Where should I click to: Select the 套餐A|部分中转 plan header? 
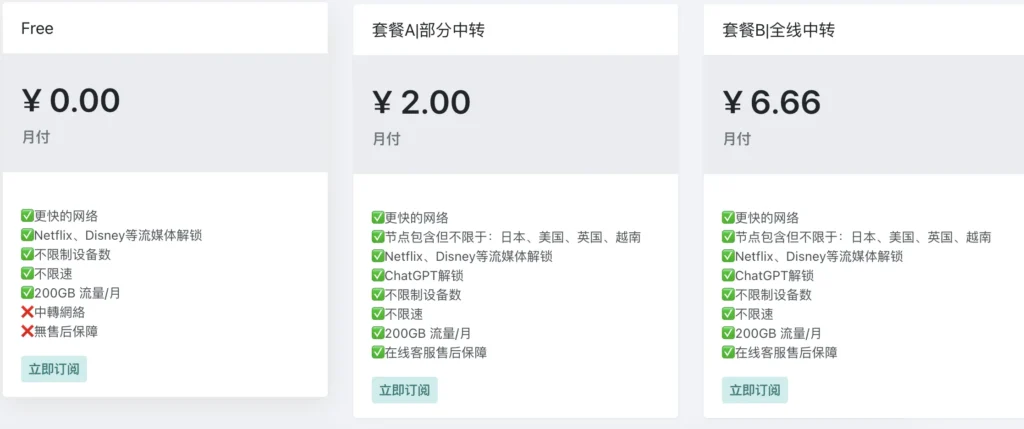coord(516,30)
